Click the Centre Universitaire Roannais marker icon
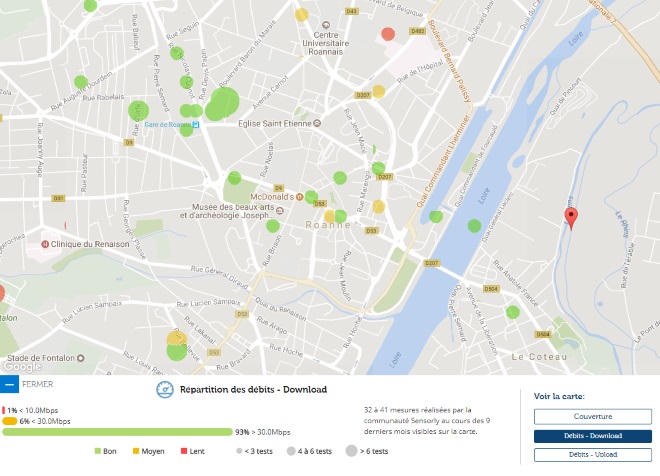 point(325,25)
